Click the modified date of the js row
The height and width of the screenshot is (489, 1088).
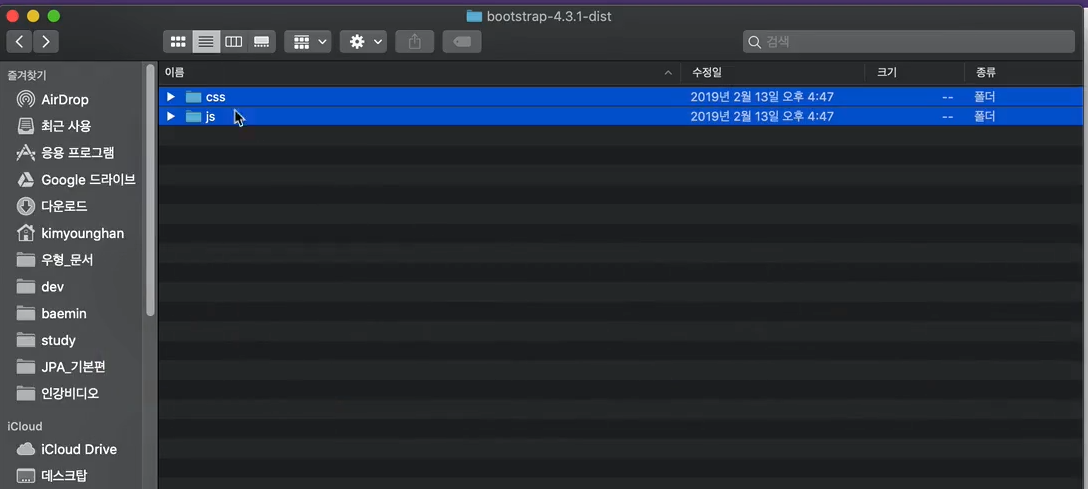pyautogui.click(x=762, y=117)
